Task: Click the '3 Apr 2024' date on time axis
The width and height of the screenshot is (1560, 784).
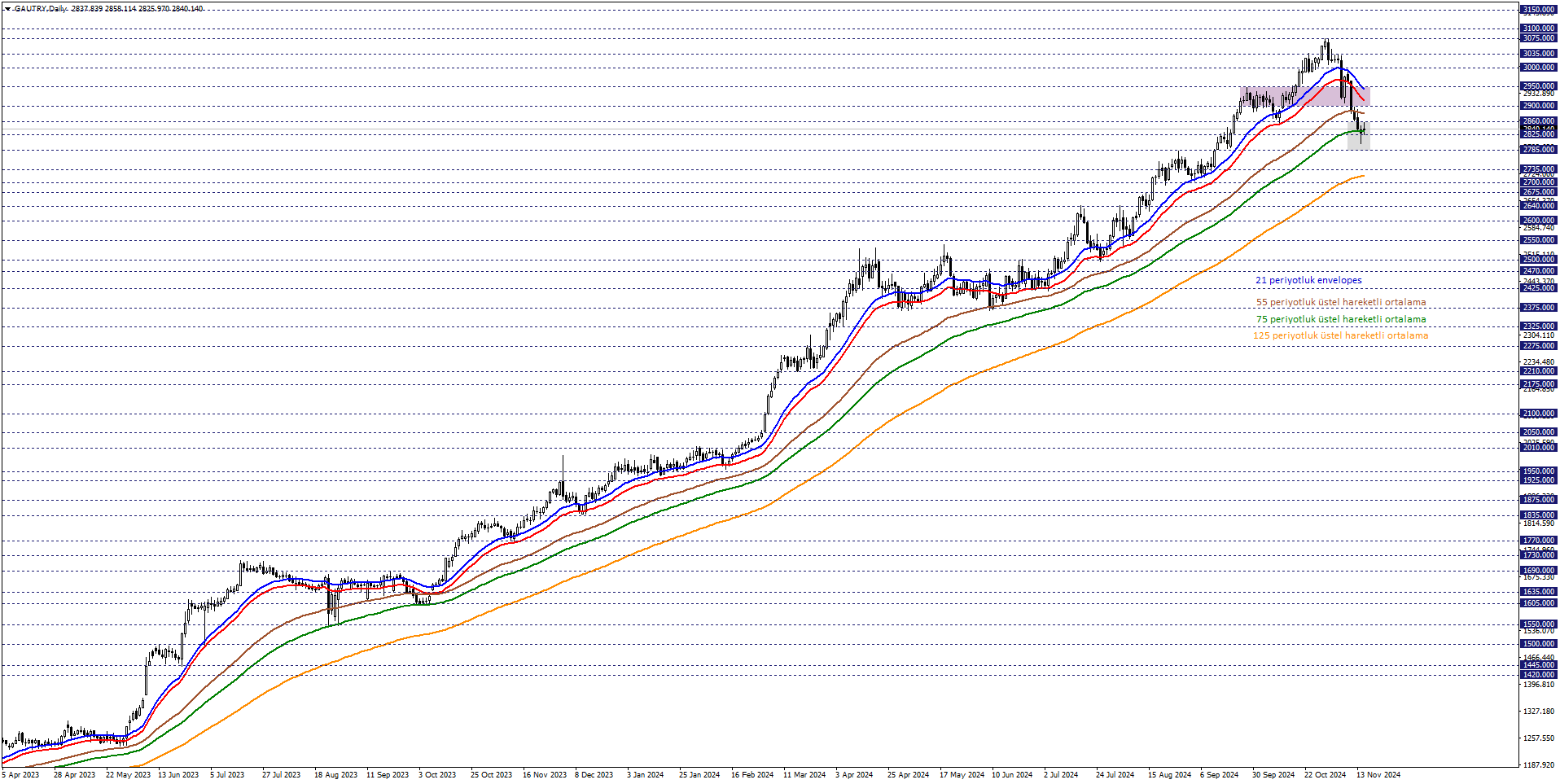Action: [x=854, y=775]
